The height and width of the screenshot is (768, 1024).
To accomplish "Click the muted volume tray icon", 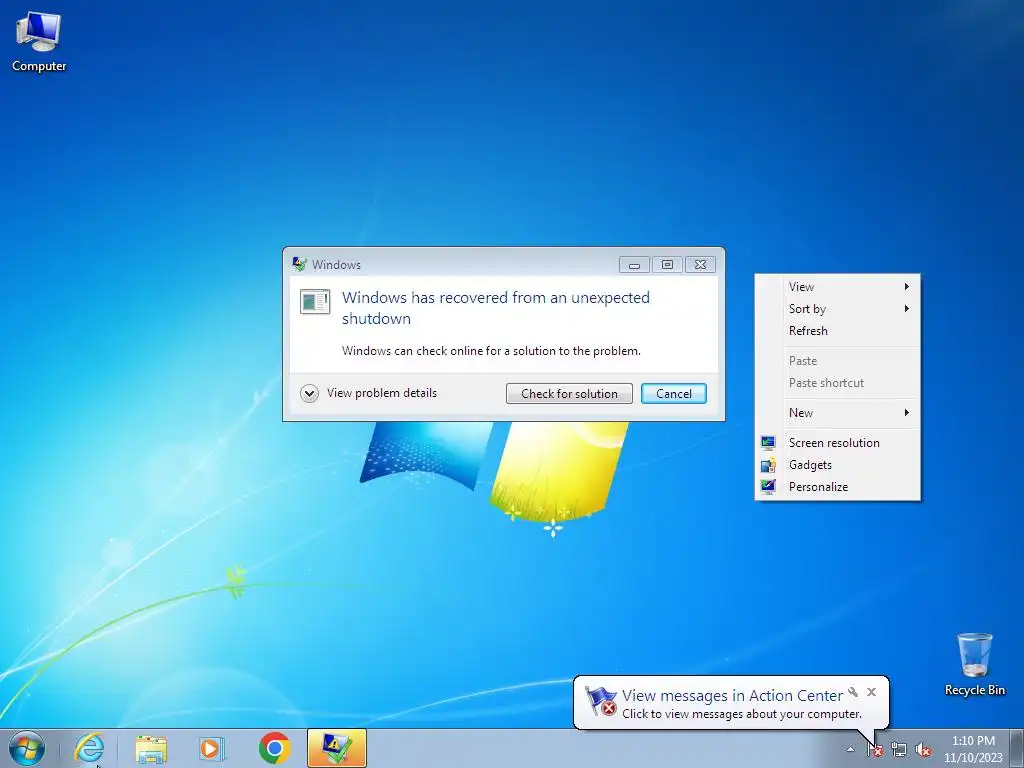I will pos(923,750).
